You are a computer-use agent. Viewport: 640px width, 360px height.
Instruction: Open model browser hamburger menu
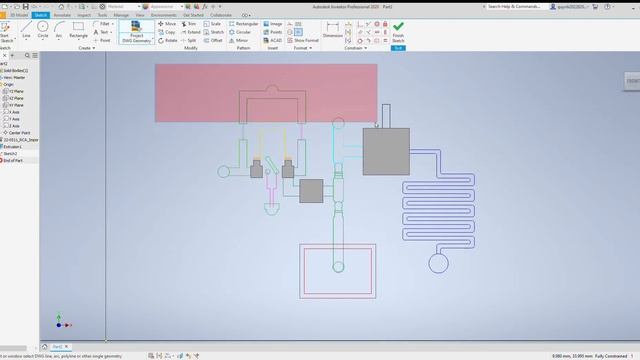point(35,55)
